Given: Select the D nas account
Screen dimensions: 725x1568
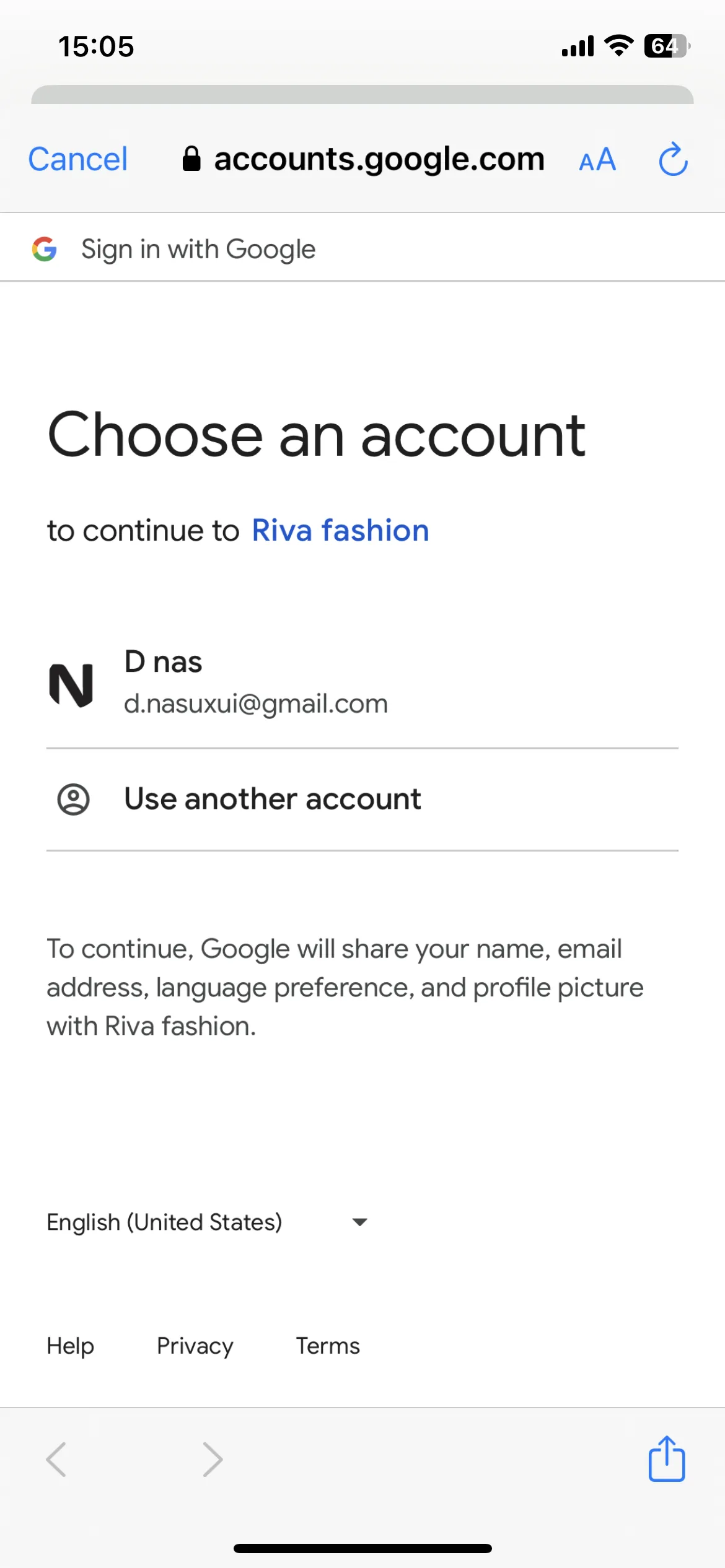Looking at the screenshot, I should pyautogui.click(x=362, y=683).
